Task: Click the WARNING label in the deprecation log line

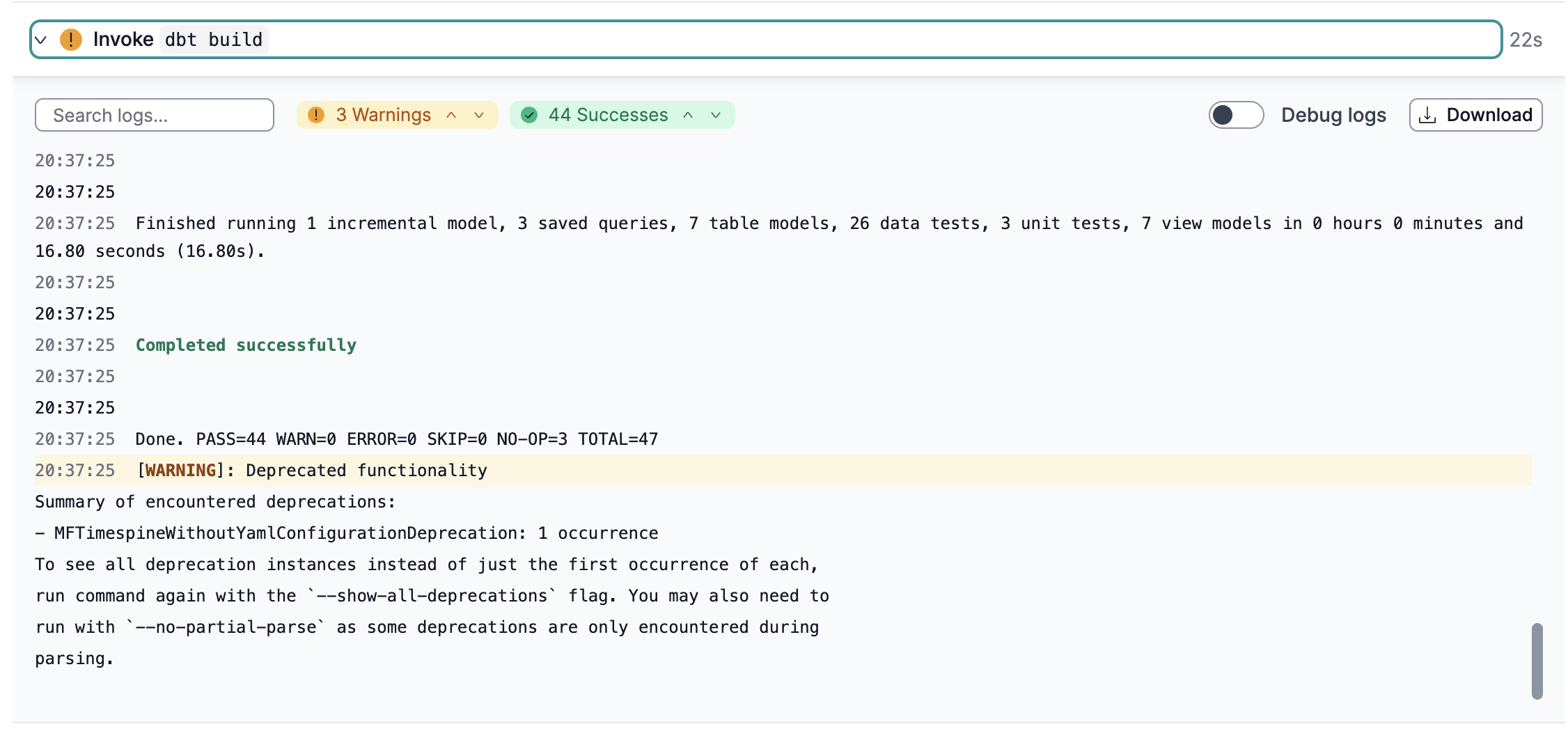Action: point(180,470)
